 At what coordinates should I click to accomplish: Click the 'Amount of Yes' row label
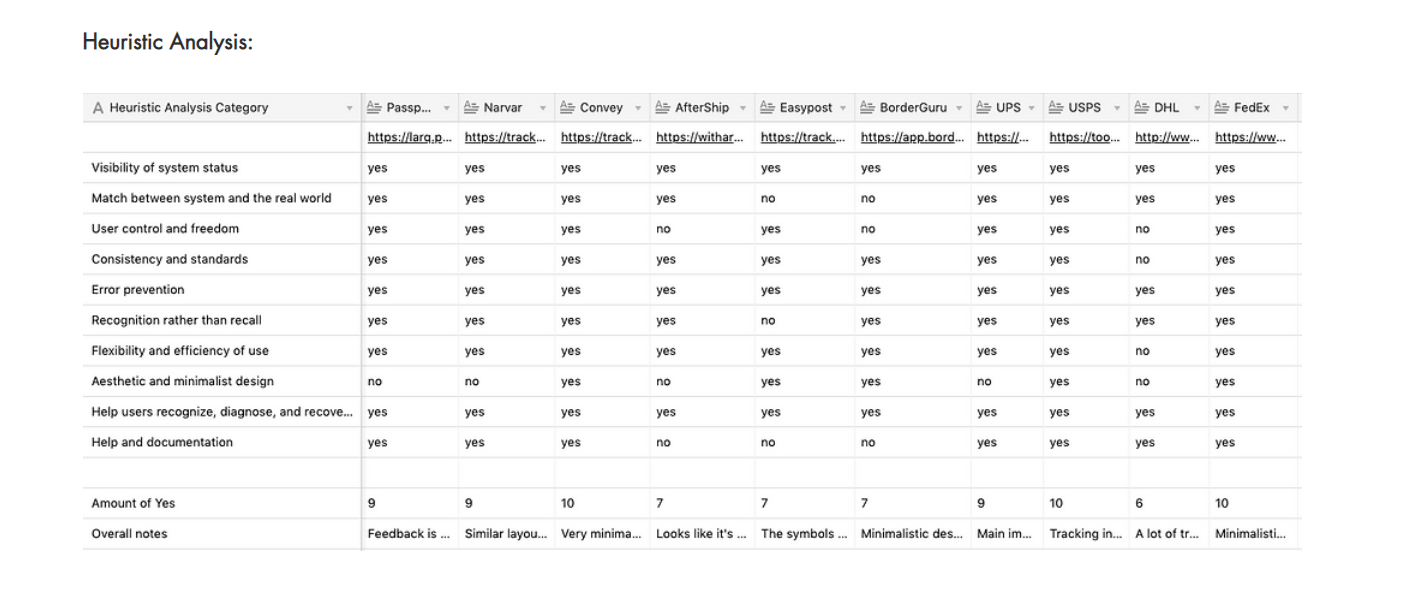pos(133,503)
